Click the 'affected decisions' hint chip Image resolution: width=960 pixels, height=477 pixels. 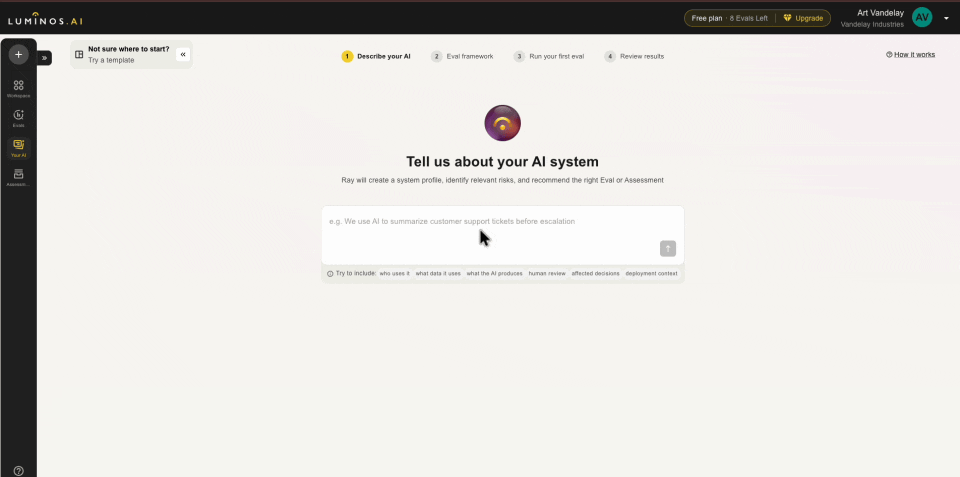pos(595,274)
